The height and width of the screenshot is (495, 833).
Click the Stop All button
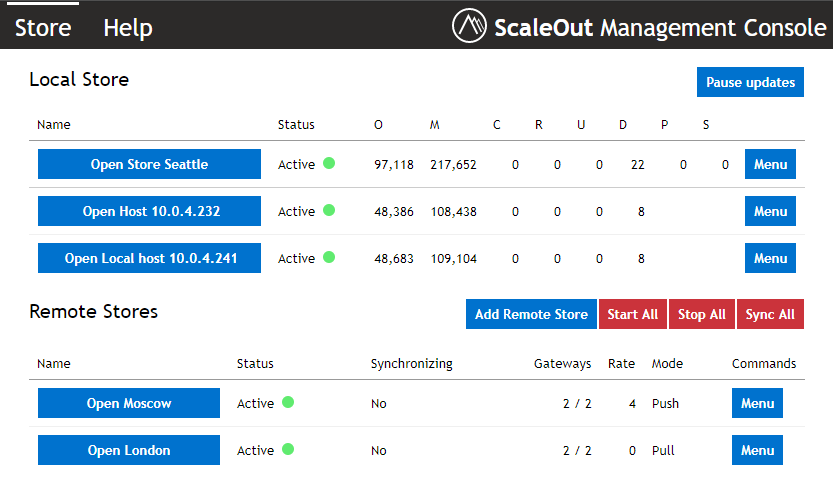click(702, 314)
